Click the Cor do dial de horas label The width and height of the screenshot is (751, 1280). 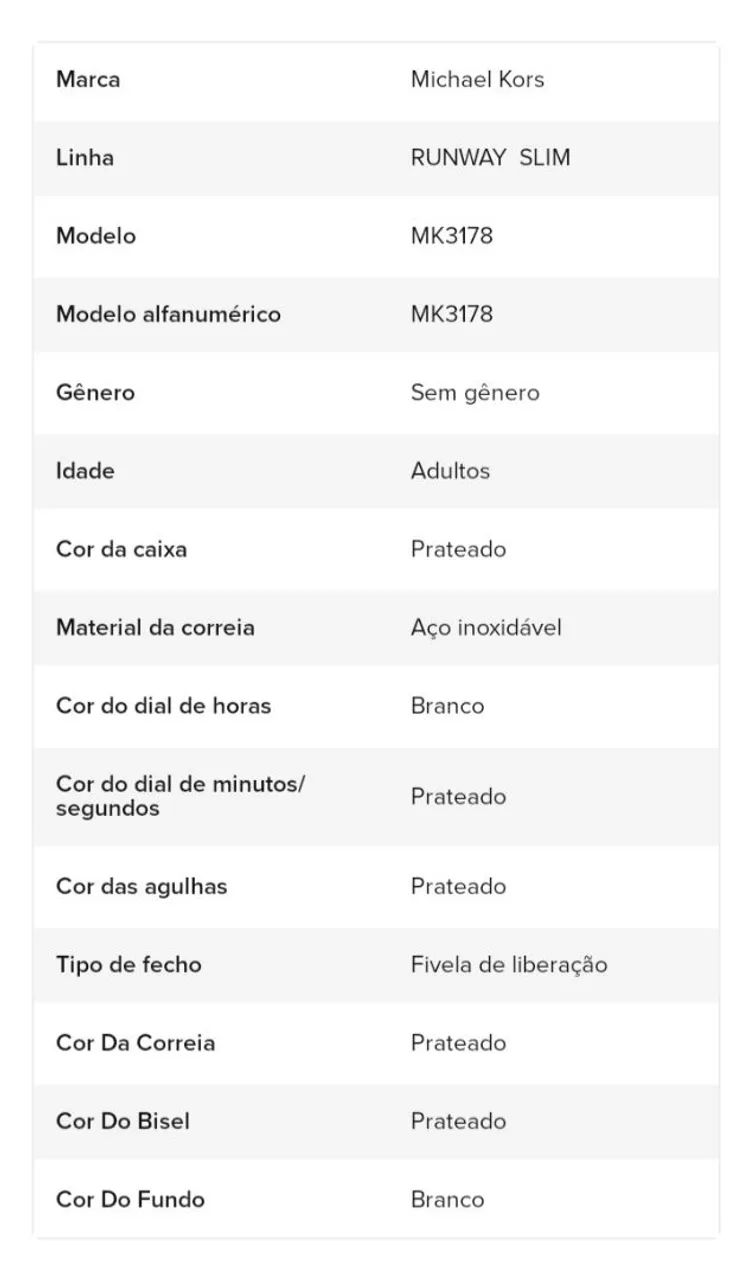(163, 706)
